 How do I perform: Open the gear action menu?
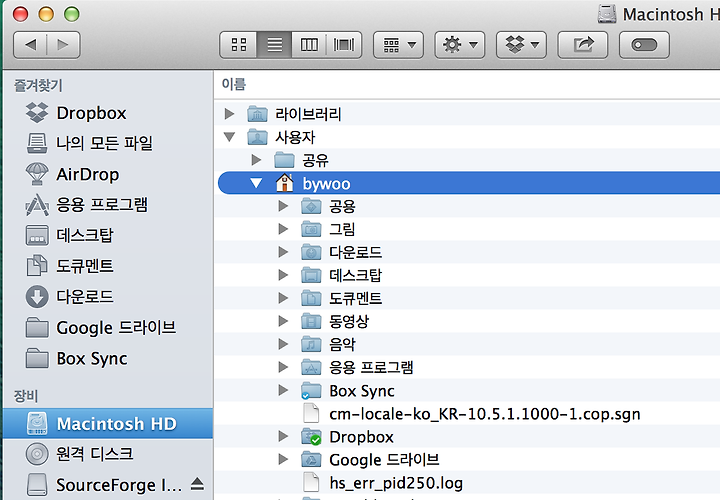[x=460, y=45]
